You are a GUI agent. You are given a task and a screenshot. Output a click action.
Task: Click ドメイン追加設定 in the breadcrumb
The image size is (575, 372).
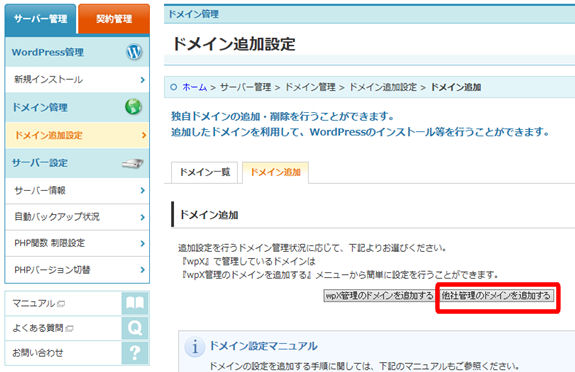383,87
